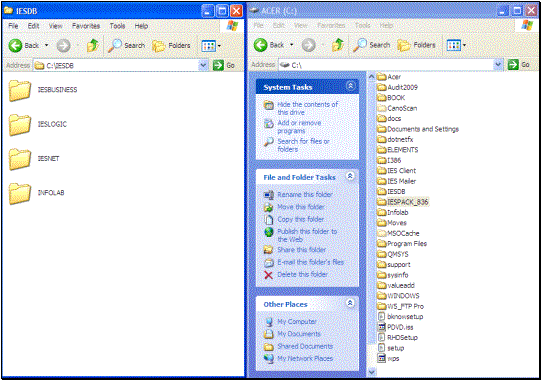Expand address bar dropdown in IESDB window

click(204, 65)
